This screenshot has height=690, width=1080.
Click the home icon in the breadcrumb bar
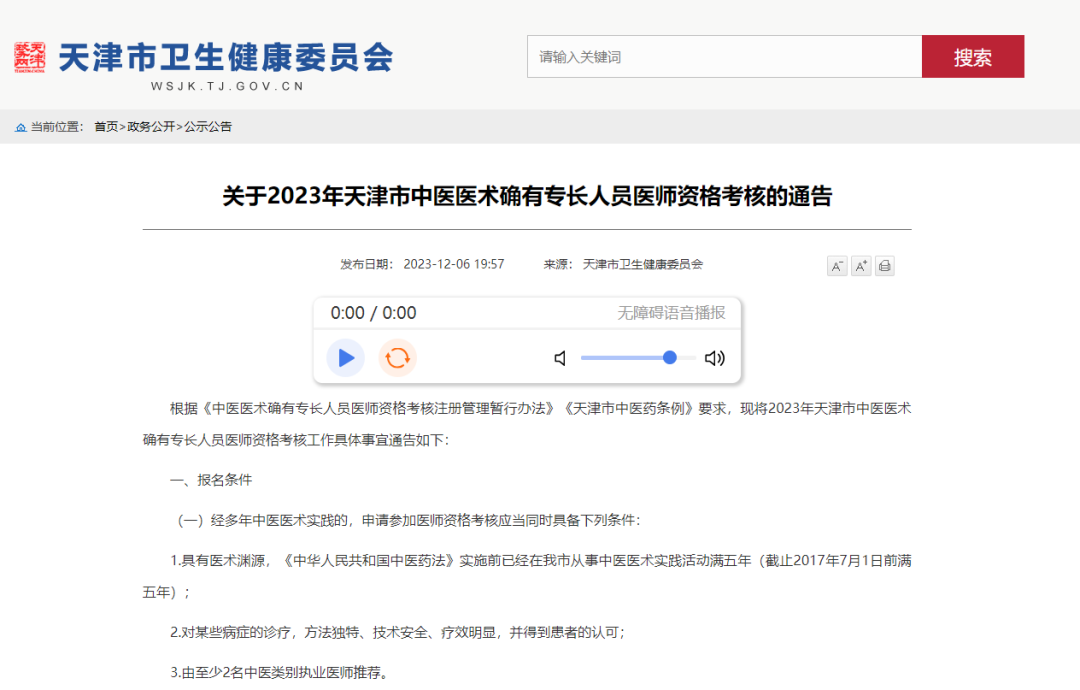(21, 127)
